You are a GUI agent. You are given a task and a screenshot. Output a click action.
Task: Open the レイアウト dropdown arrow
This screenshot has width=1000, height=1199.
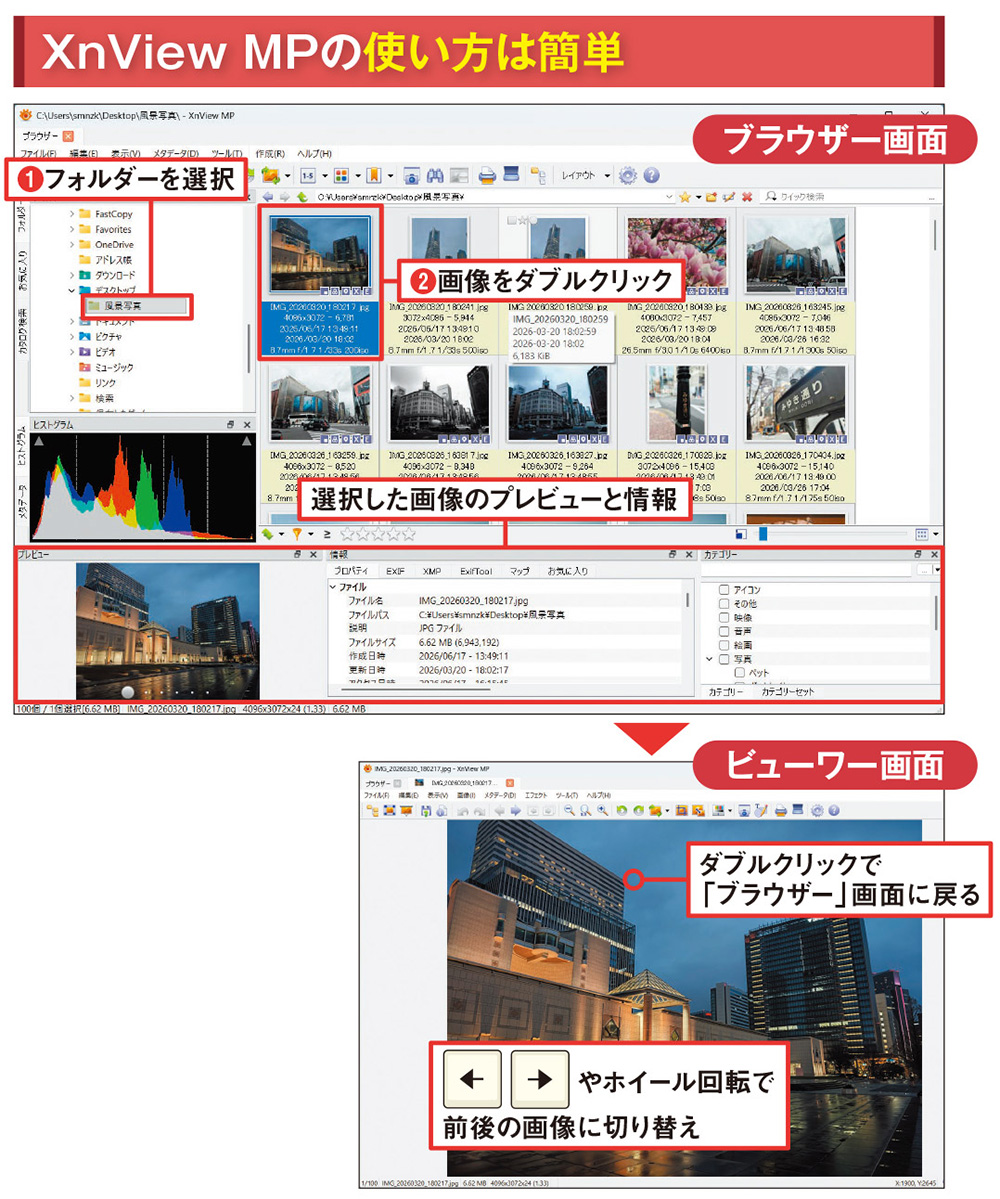607,176
